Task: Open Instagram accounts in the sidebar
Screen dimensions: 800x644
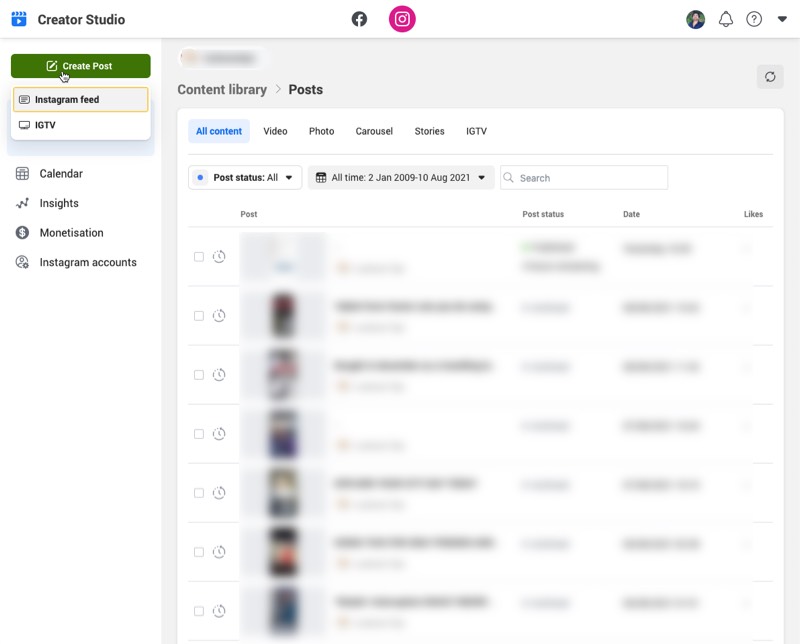Action: [88, 262]
